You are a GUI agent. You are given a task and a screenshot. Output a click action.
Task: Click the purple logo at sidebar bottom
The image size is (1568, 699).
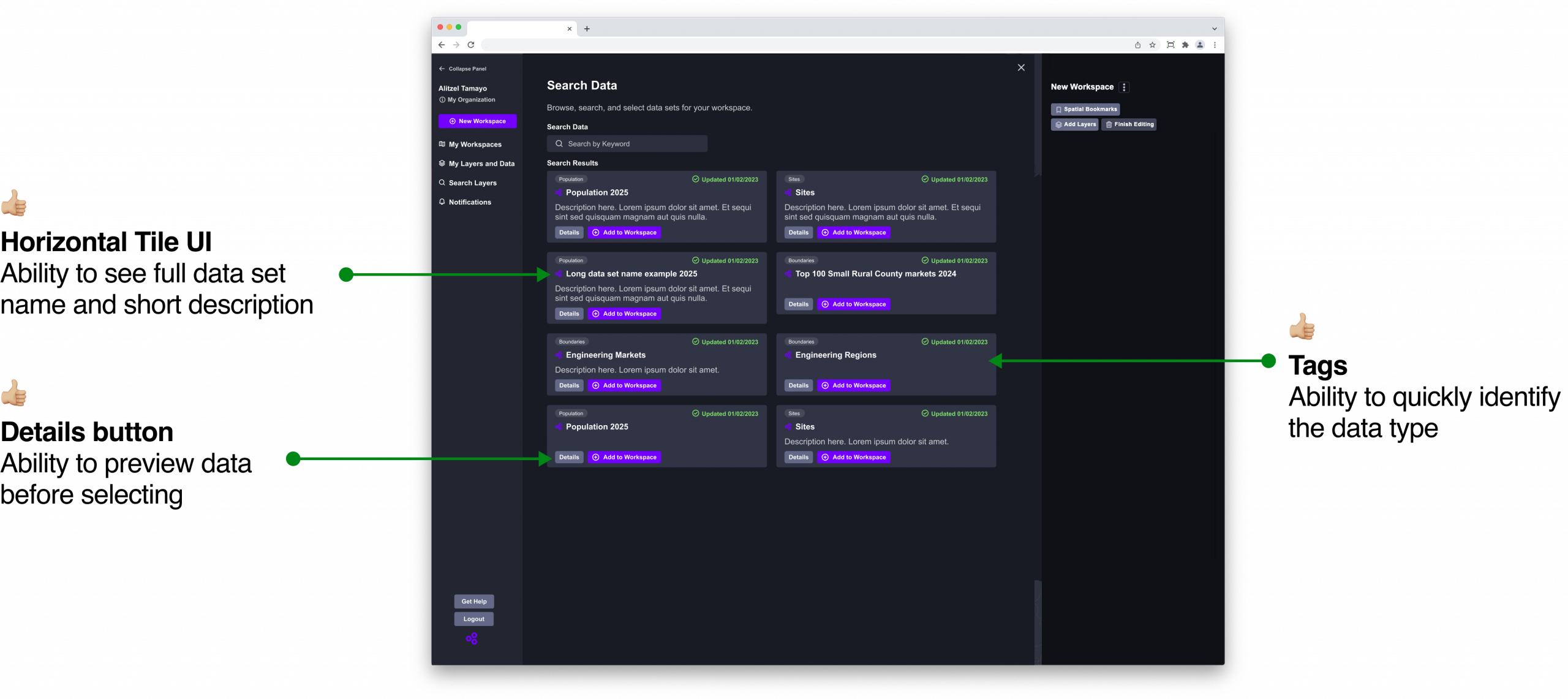tap(472, 639)
